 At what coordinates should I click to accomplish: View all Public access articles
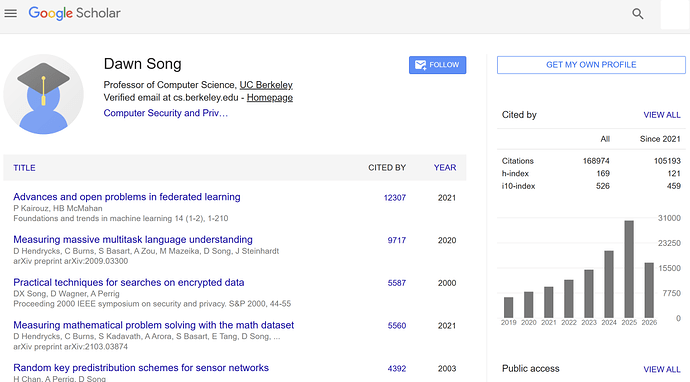pos(662,369)
